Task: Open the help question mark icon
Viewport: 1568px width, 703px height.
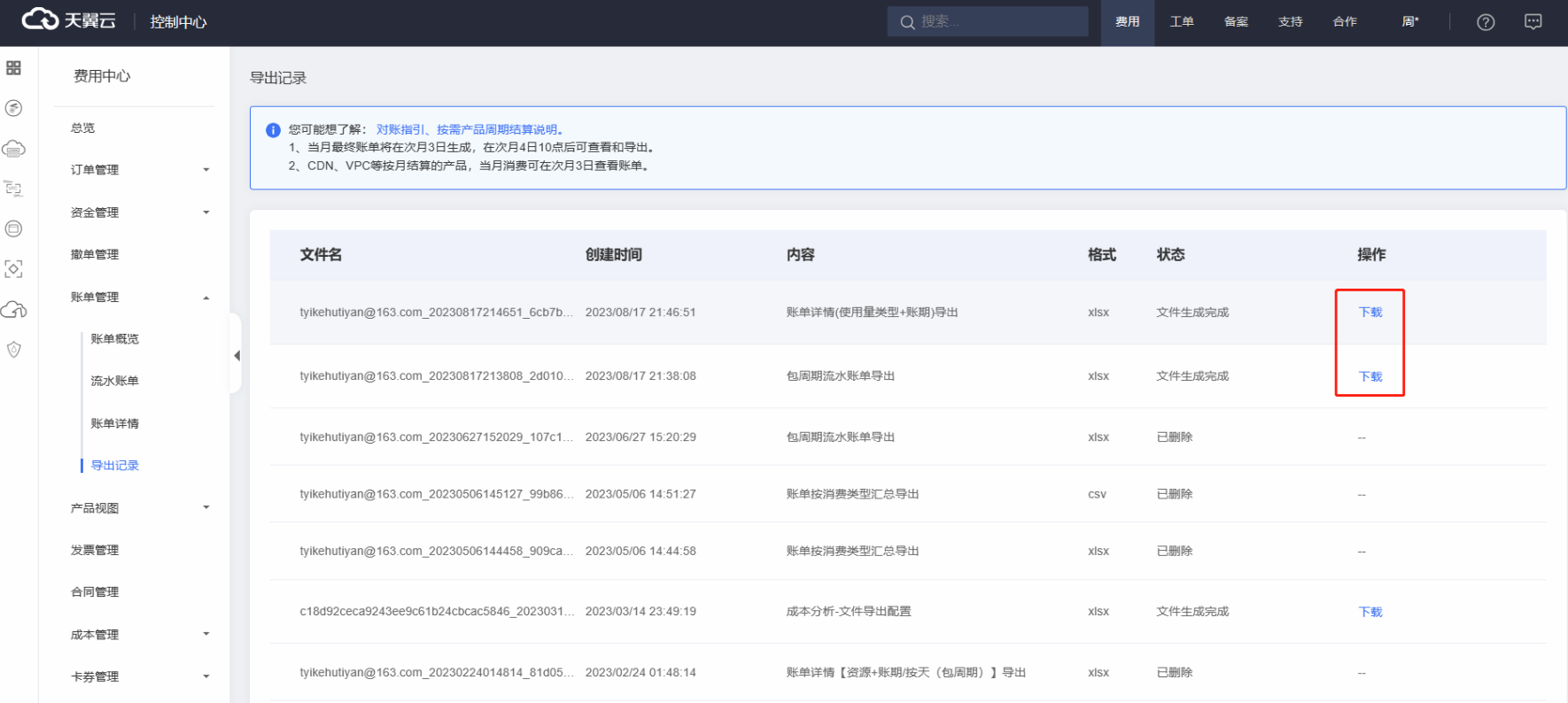Action: point(1486,22)
